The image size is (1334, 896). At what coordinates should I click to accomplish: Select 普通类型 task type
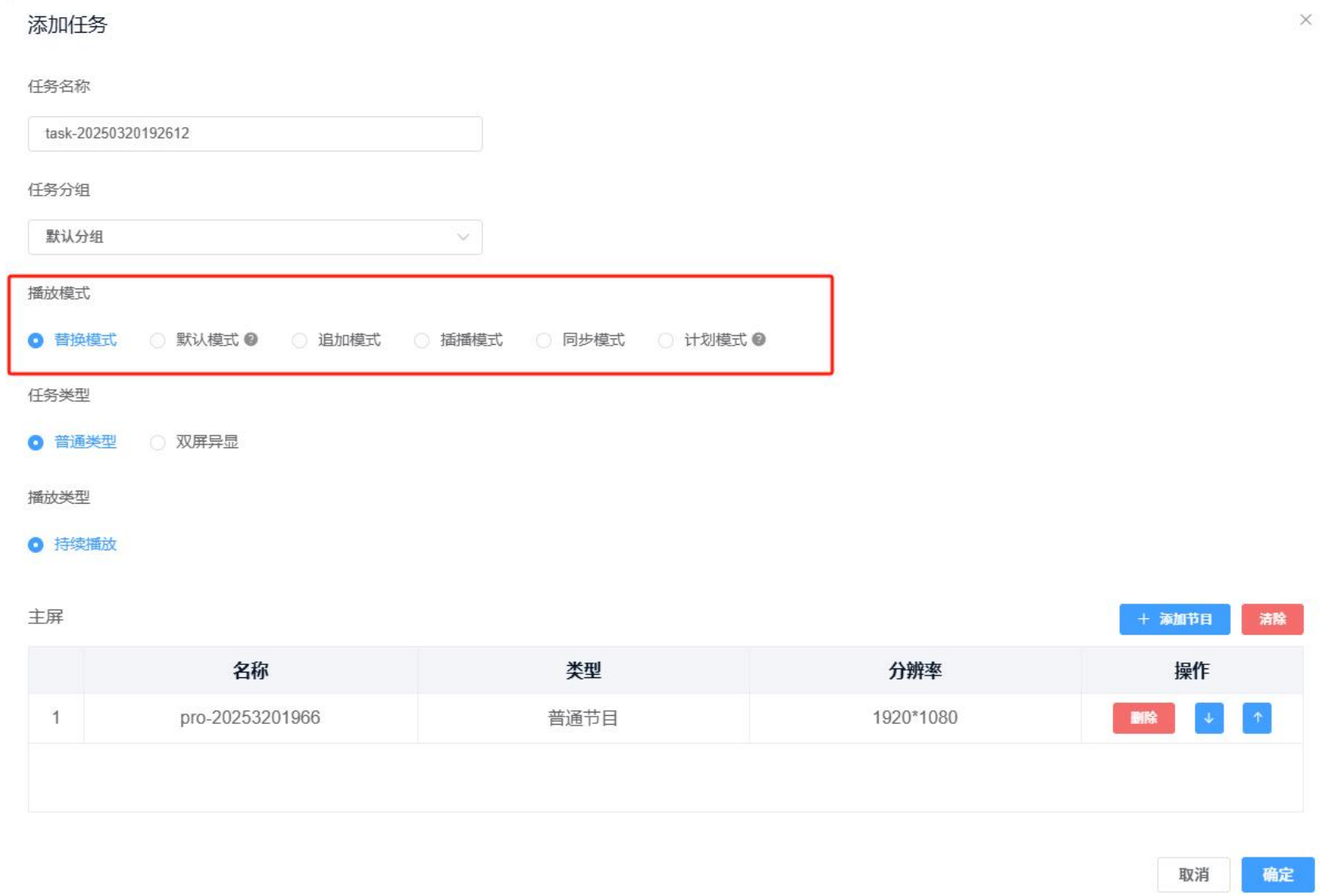pos(36,443)
